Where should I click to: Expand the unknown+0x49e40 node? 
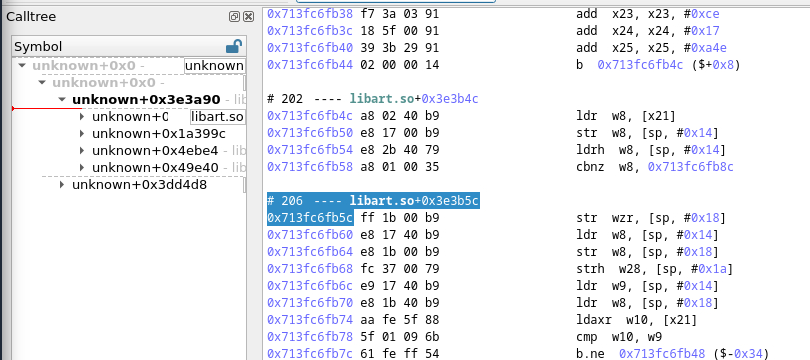click(x=82, y=168)
